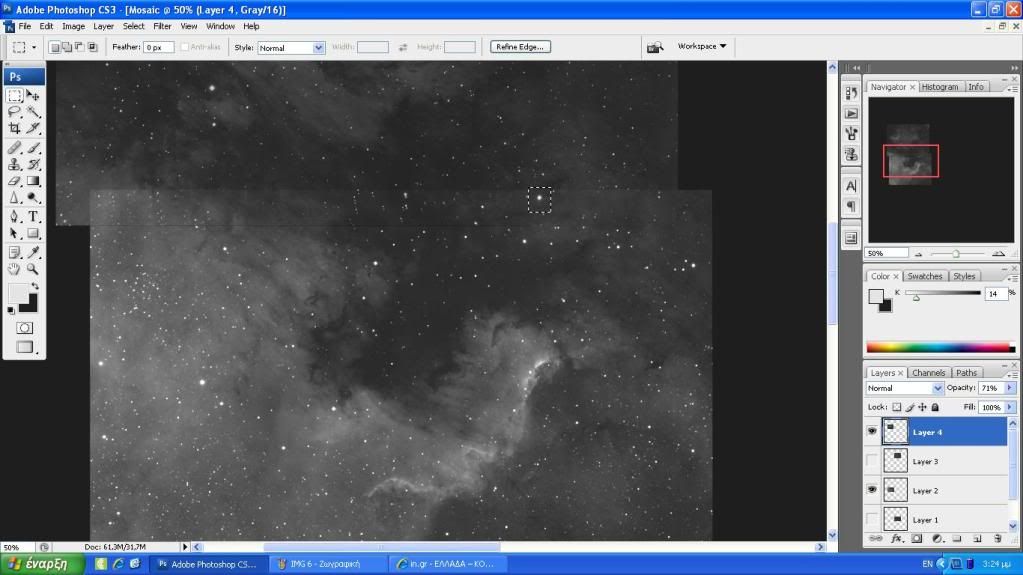The width and height of the screenshot is (1023, 575).
Task: Select the Crop tool
Action: (x=14, y=128)
